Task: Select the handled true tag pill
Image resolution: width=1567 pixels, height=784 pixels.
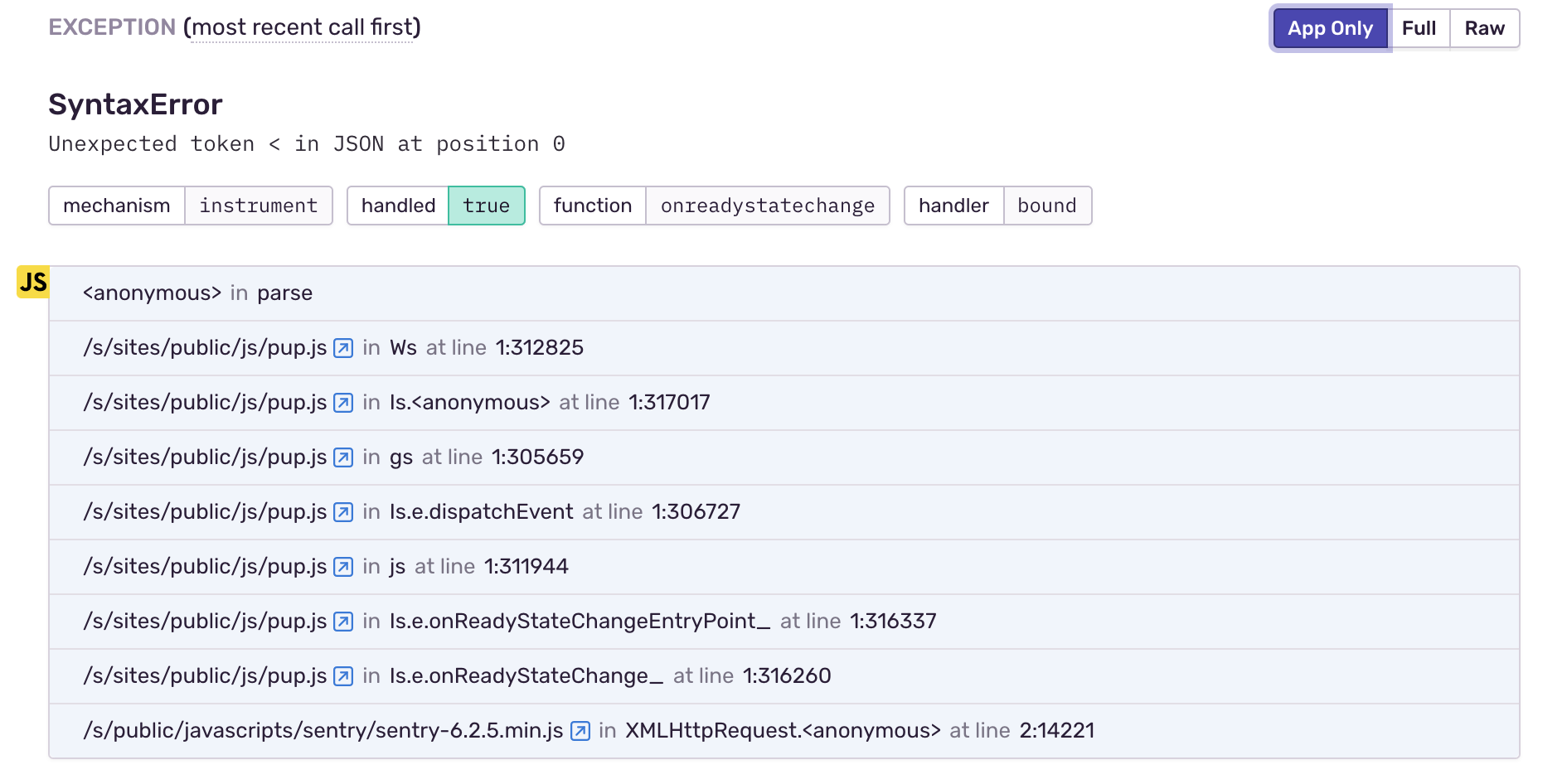Action: (487, 205)
